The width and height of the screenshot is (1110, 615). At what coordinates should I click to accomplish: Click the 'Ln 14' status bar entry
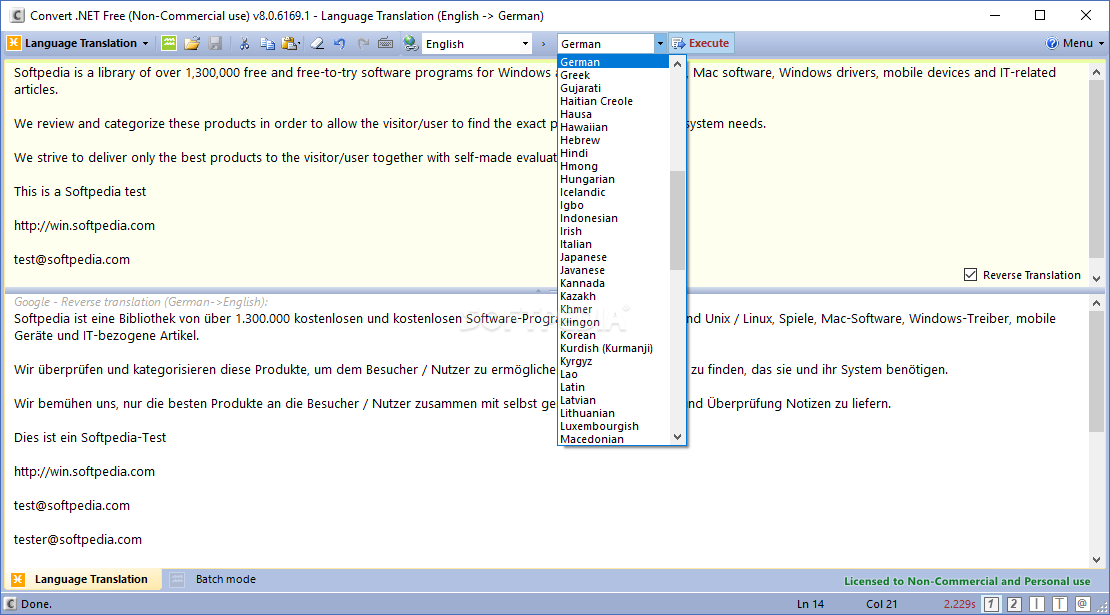coord(811,604)
